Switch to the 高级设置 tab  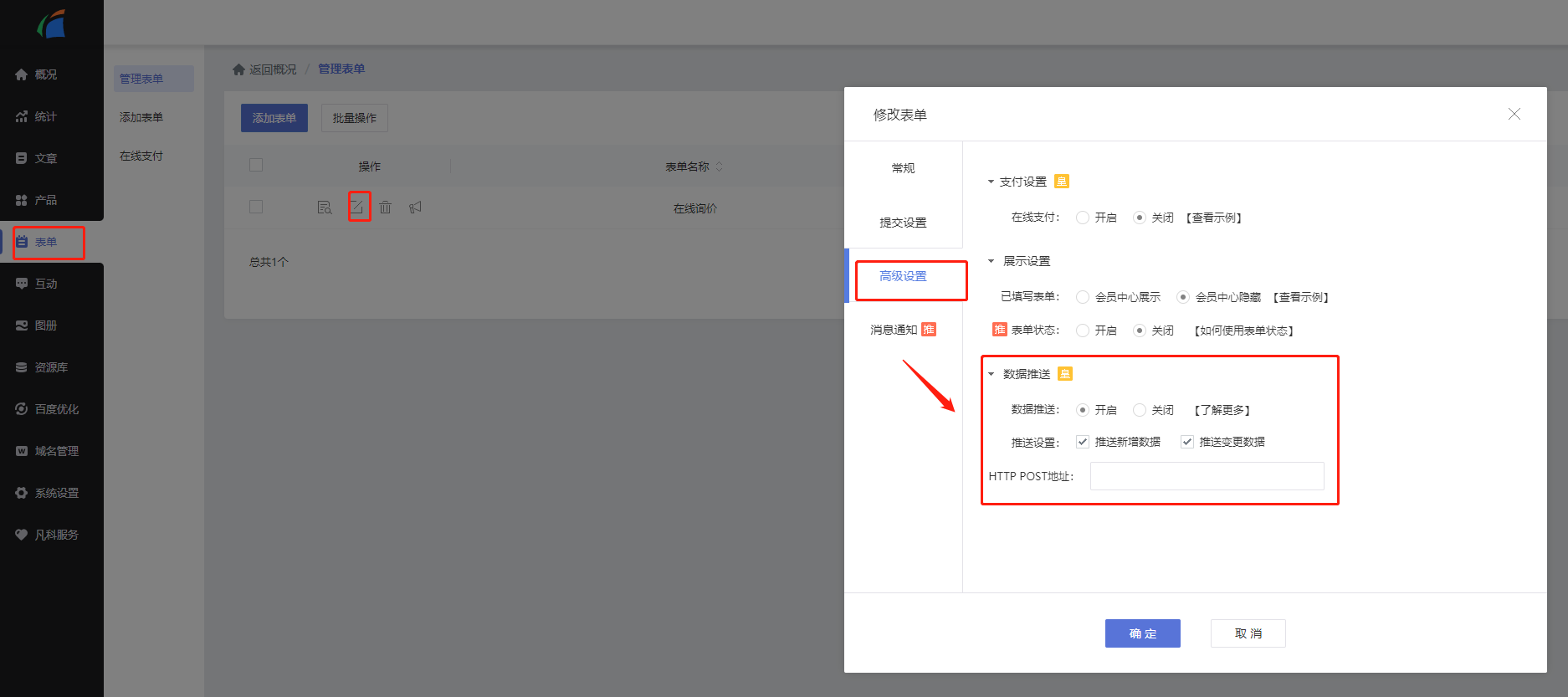pos(904,276)
